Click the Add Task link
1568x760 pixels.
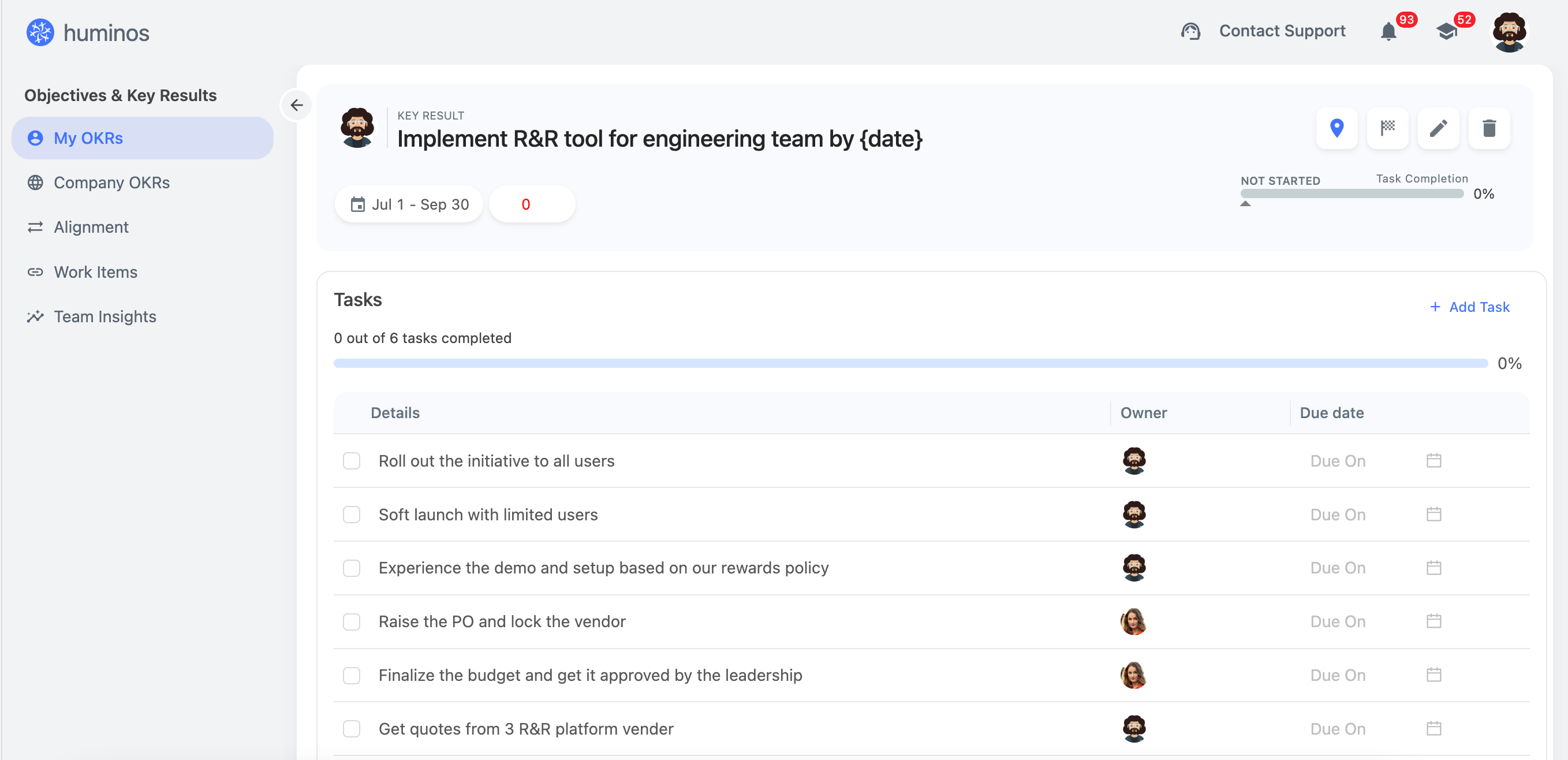coord(1469,307)
